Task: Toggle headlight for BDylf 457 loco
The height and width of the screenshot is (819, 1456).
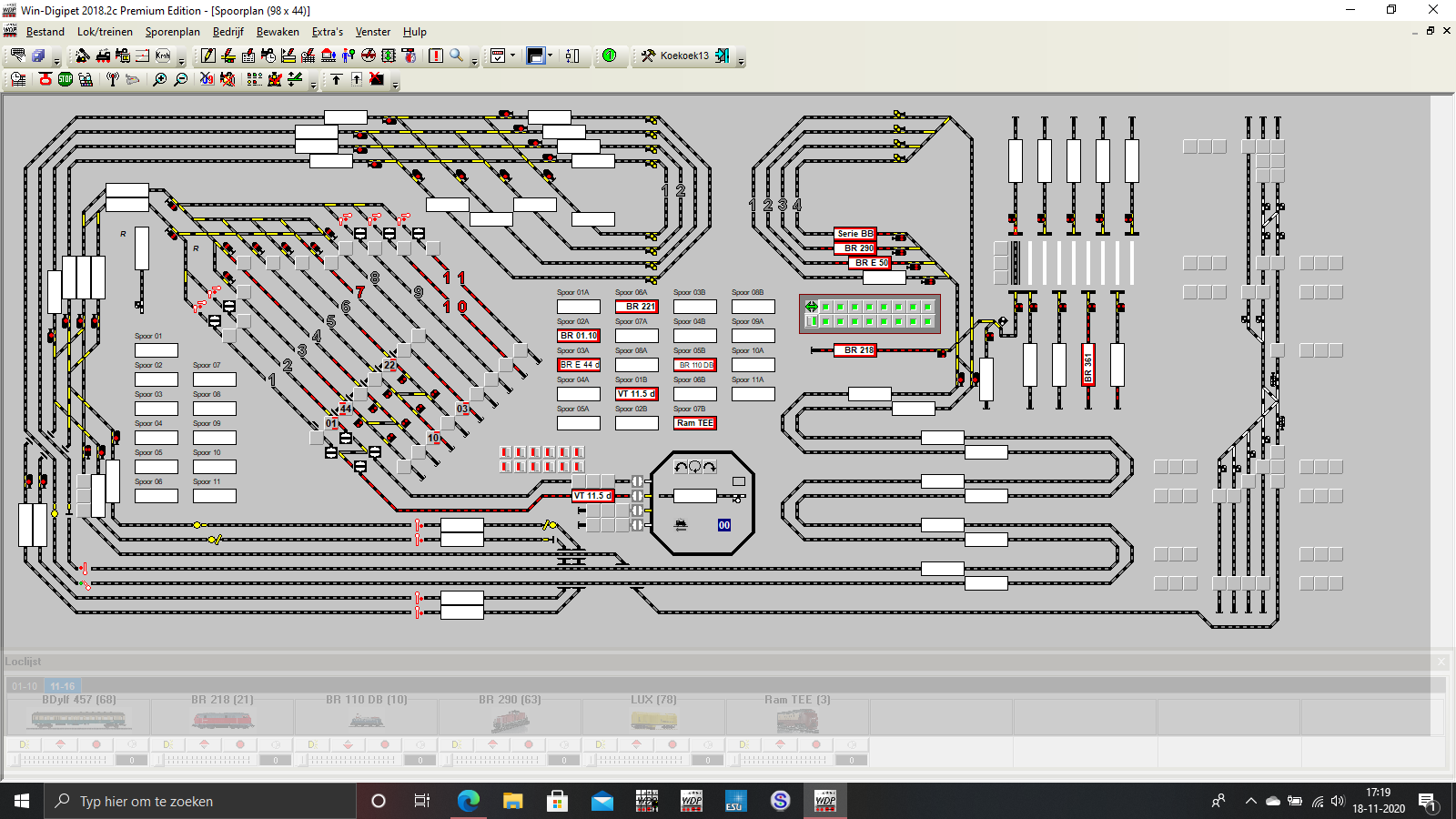Action: pyautogui.click(x=25, y=744)
